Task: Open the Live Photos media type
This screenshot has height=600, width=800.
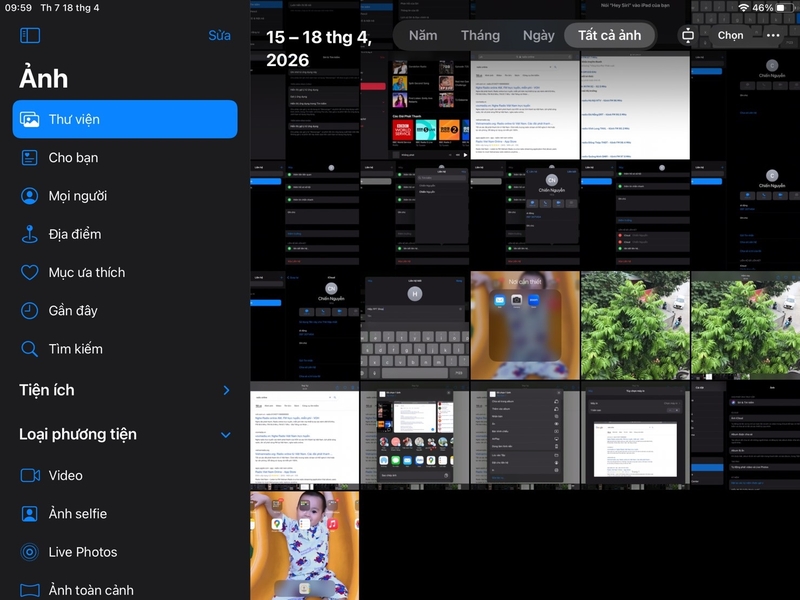Action: [125, 552]
